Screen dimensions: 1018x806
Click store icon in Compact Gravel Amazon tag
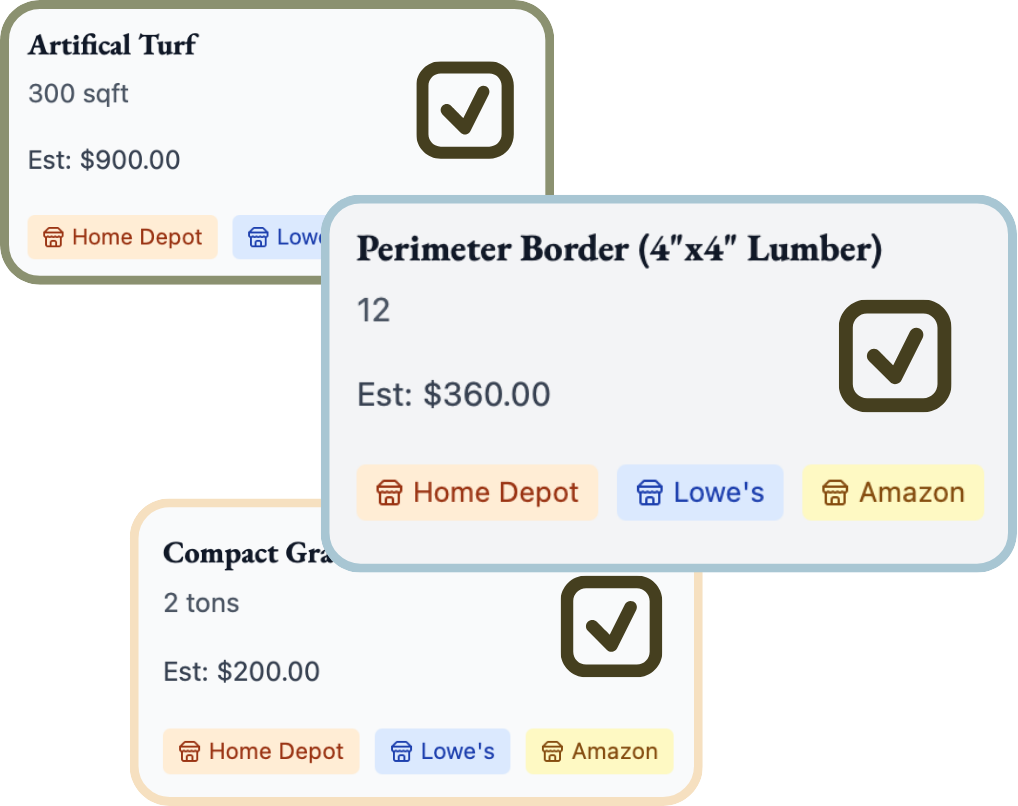pos(553,752)
